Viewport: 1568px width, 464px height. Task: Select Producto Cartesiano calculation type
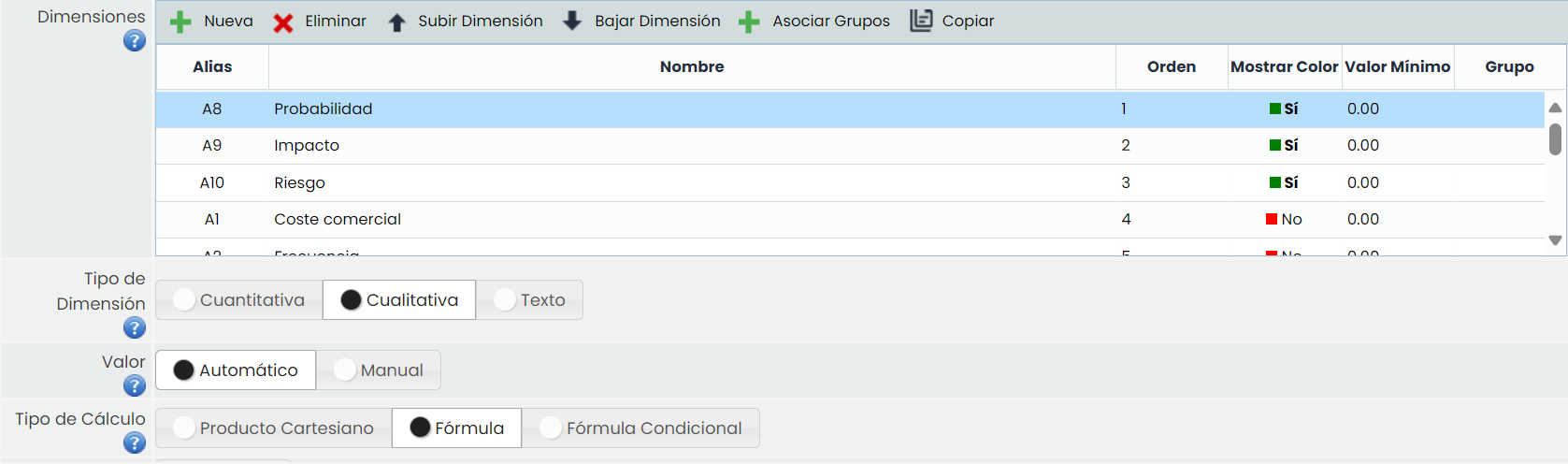click(273, 428)
